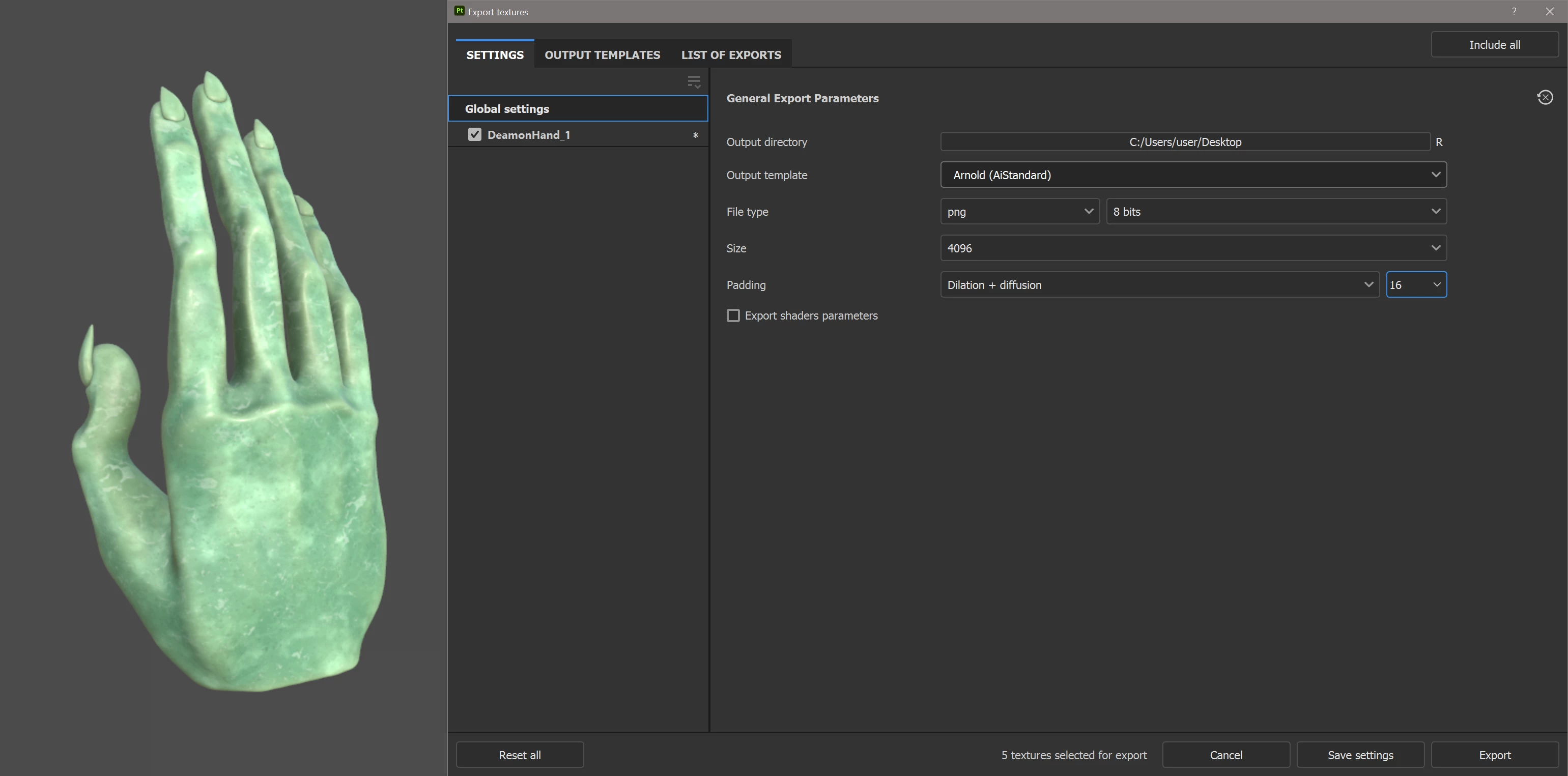1568x776 pixels.
Task: Expand the 8 bits depth dropdown
Action: tap(1276, 211)
